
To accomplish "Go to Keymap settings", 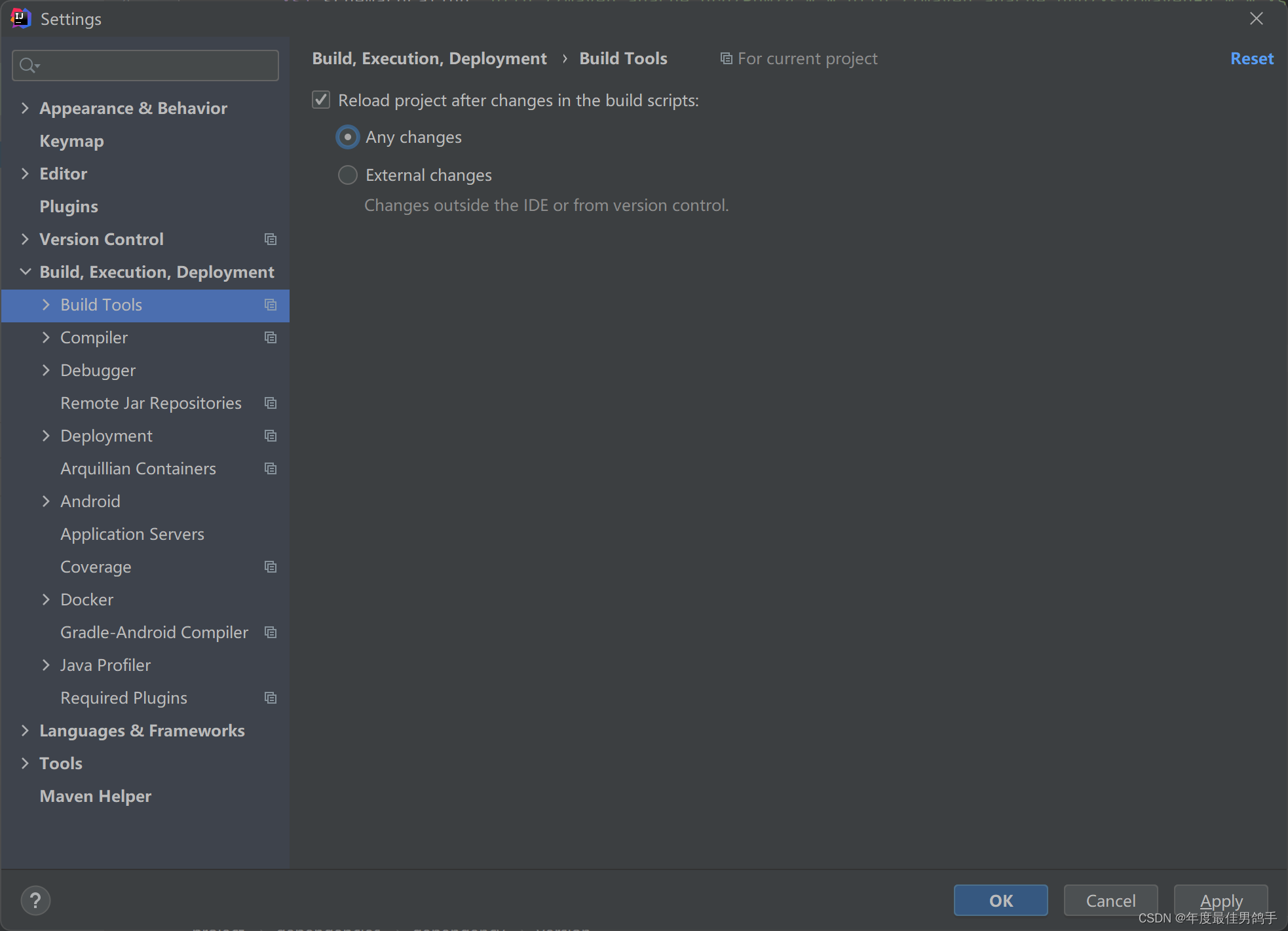I will 71,141.
